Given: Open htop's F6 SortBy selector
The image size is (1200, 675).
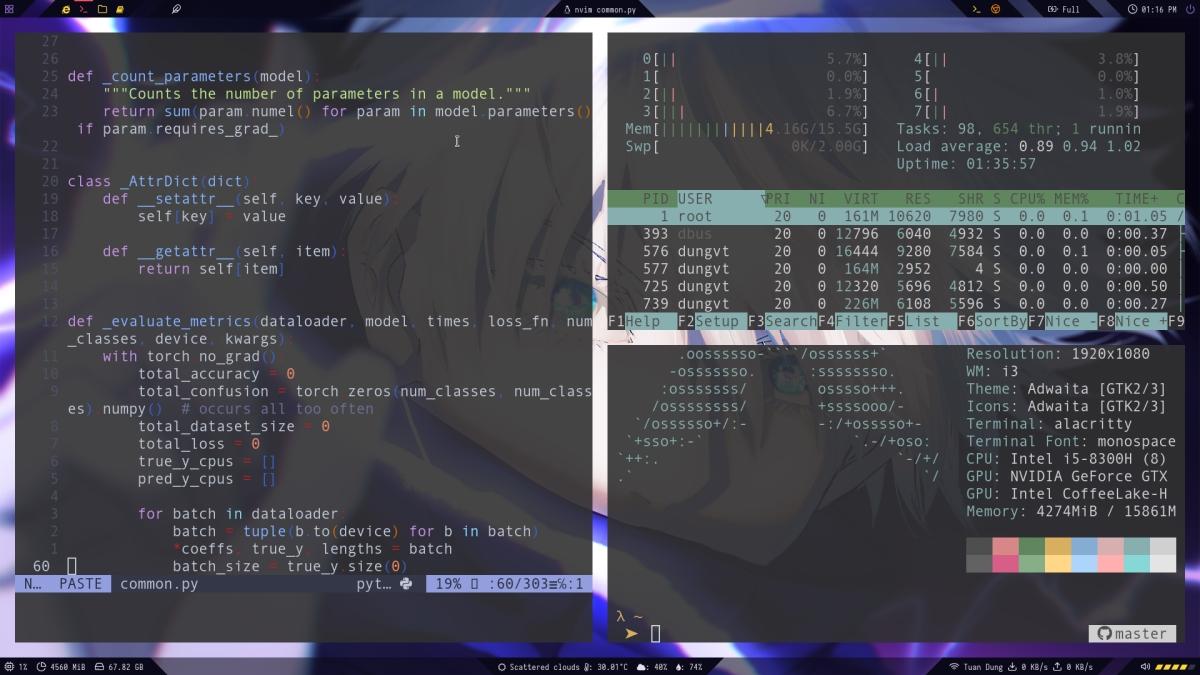Looking at the screenshot, I should [995, 321].
